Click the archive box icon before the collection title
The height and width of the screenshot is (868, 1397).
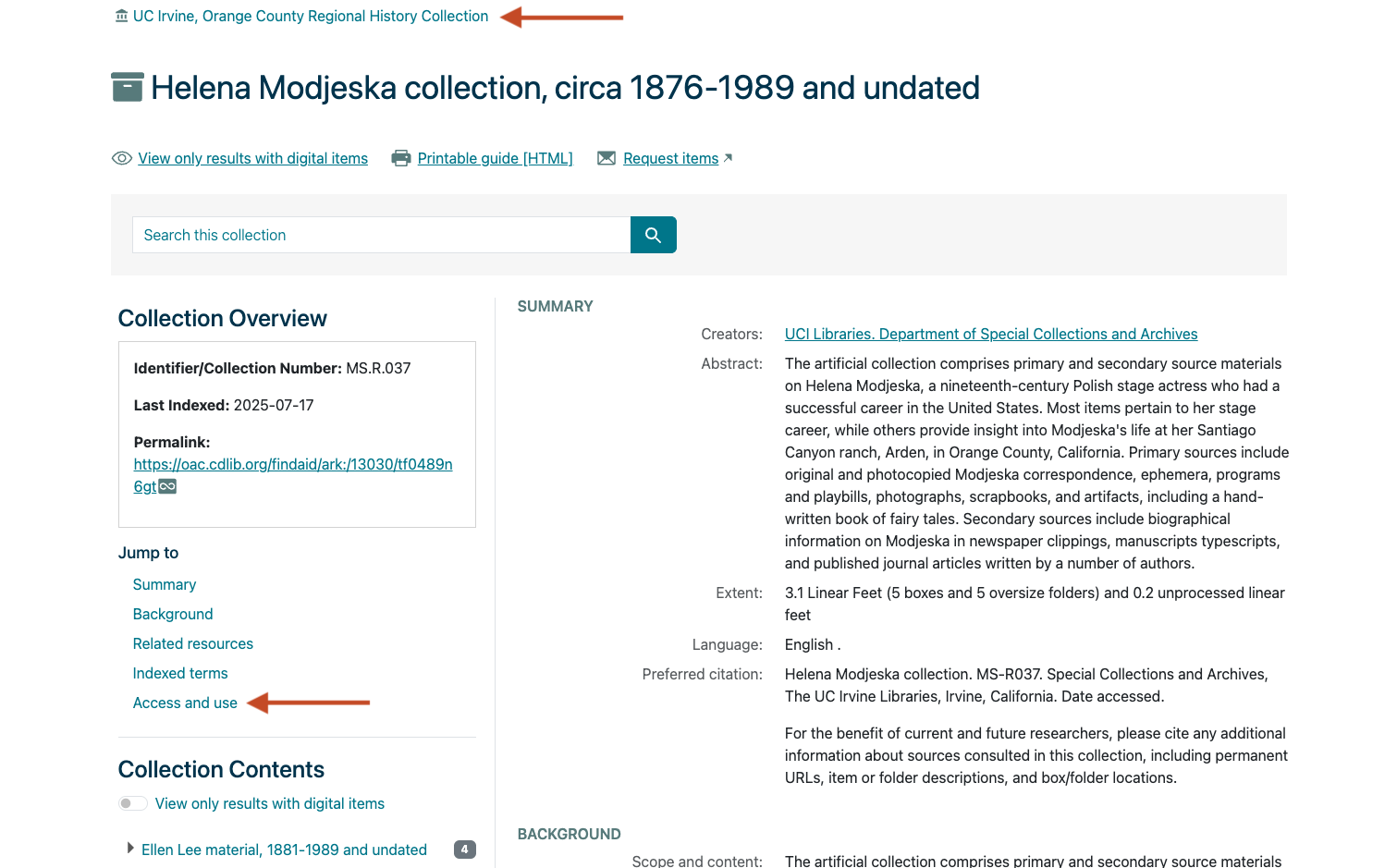[x=127, y=86]
